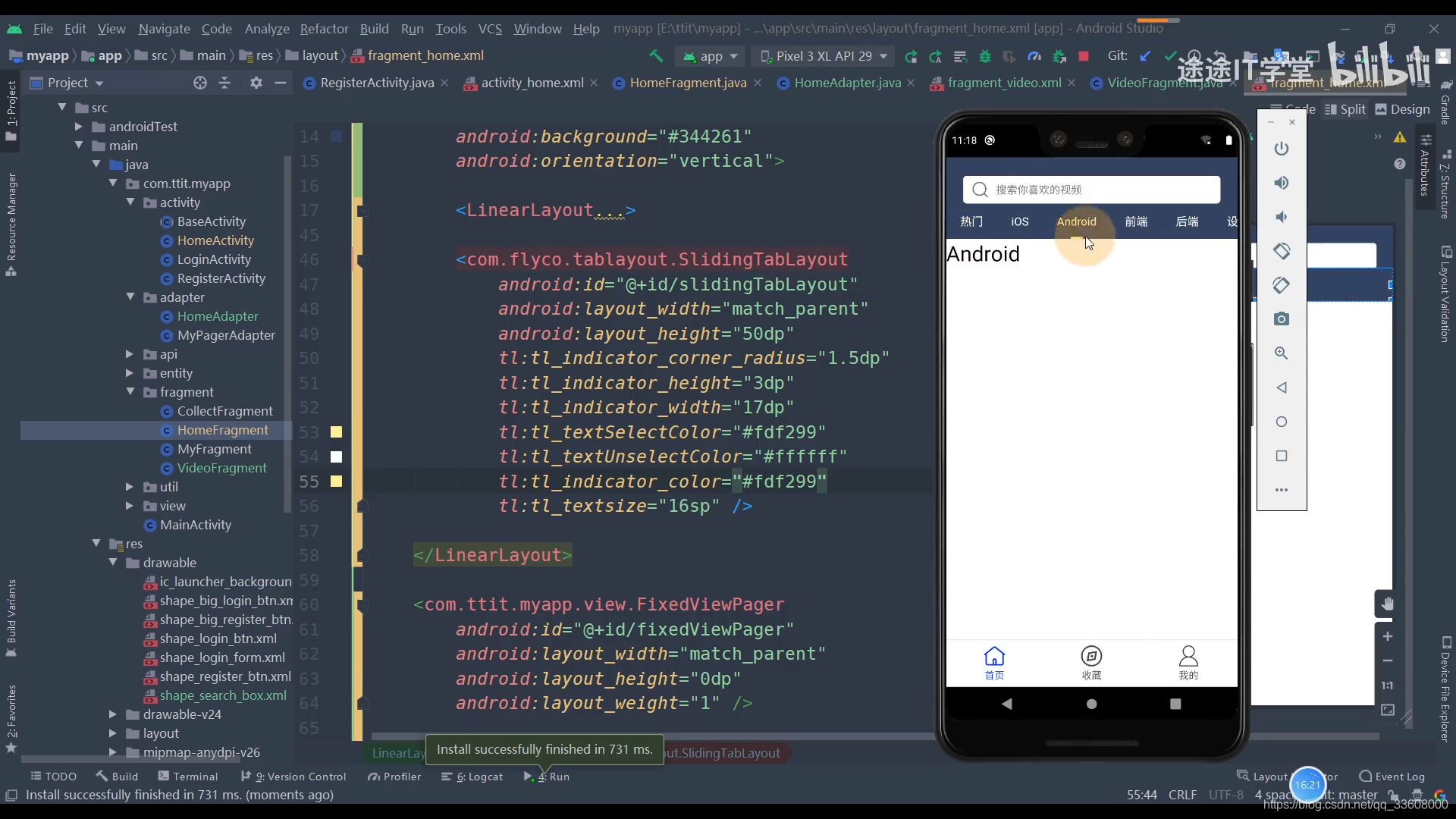Switch editor to Split view
Image resolution: width=1456 pixels, height=819 pixels.
[1345, 109]
